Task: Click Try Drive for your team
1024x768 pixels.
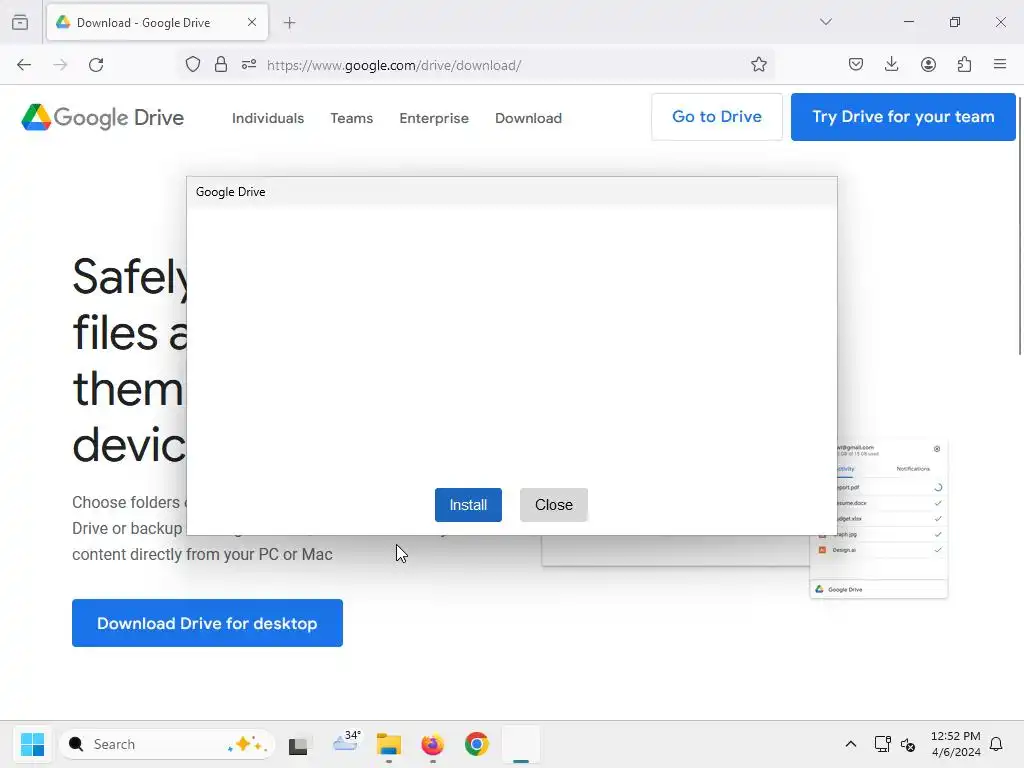Action: (x=903, y=117)
